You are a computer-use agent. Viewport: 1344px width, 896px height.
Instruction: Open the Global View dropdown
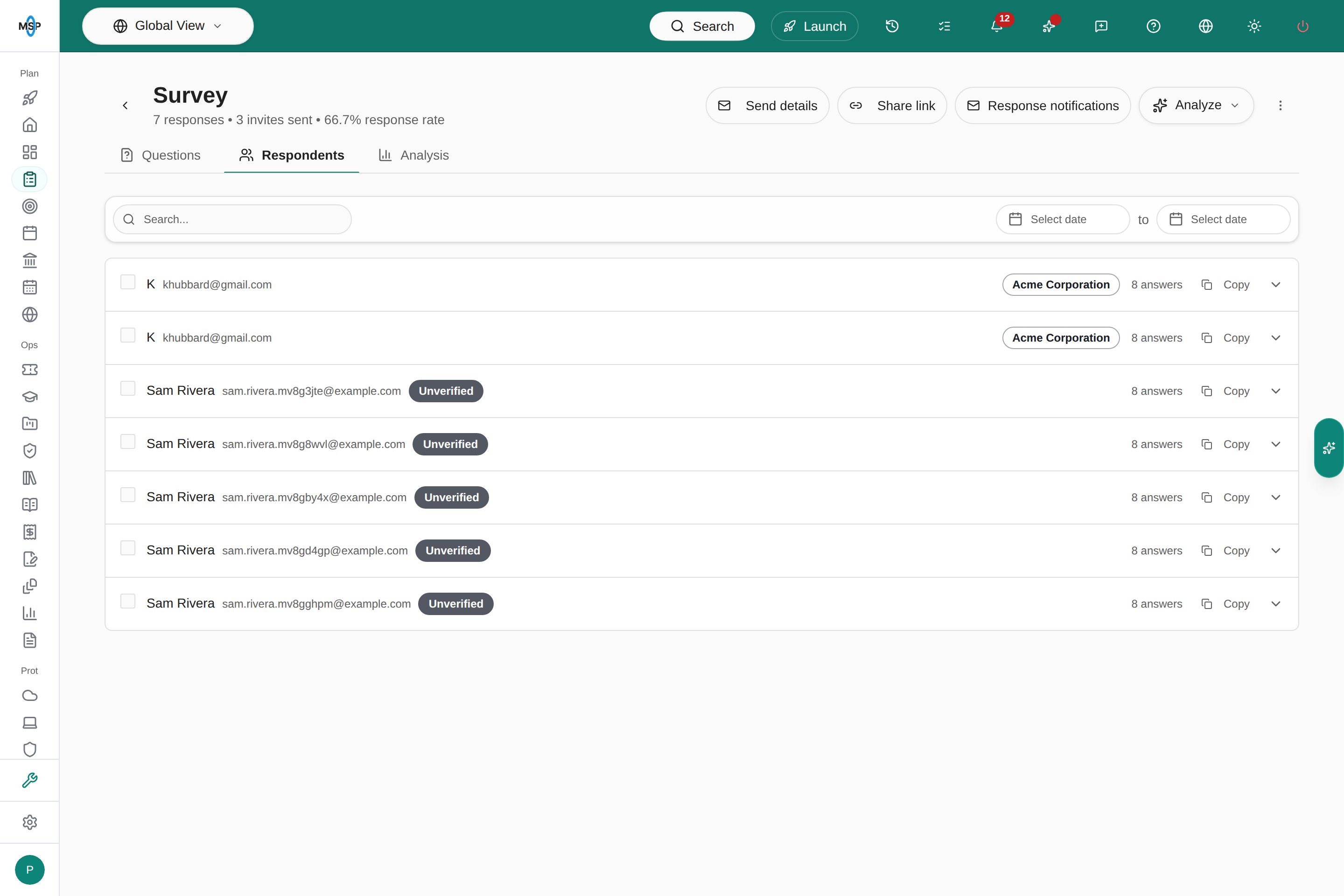pyautogui.click(x=168, y=26)
